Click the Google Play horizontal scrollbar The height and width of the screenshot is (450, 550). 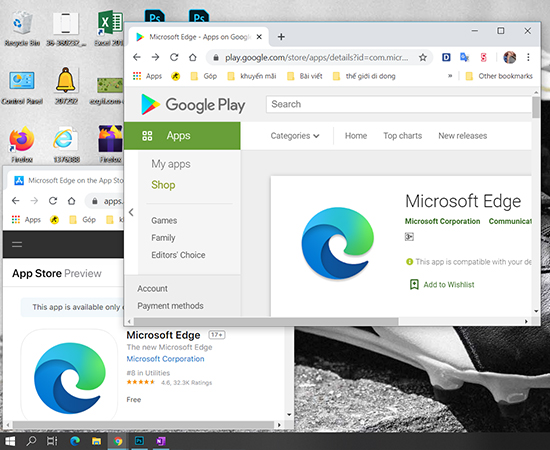266,321
